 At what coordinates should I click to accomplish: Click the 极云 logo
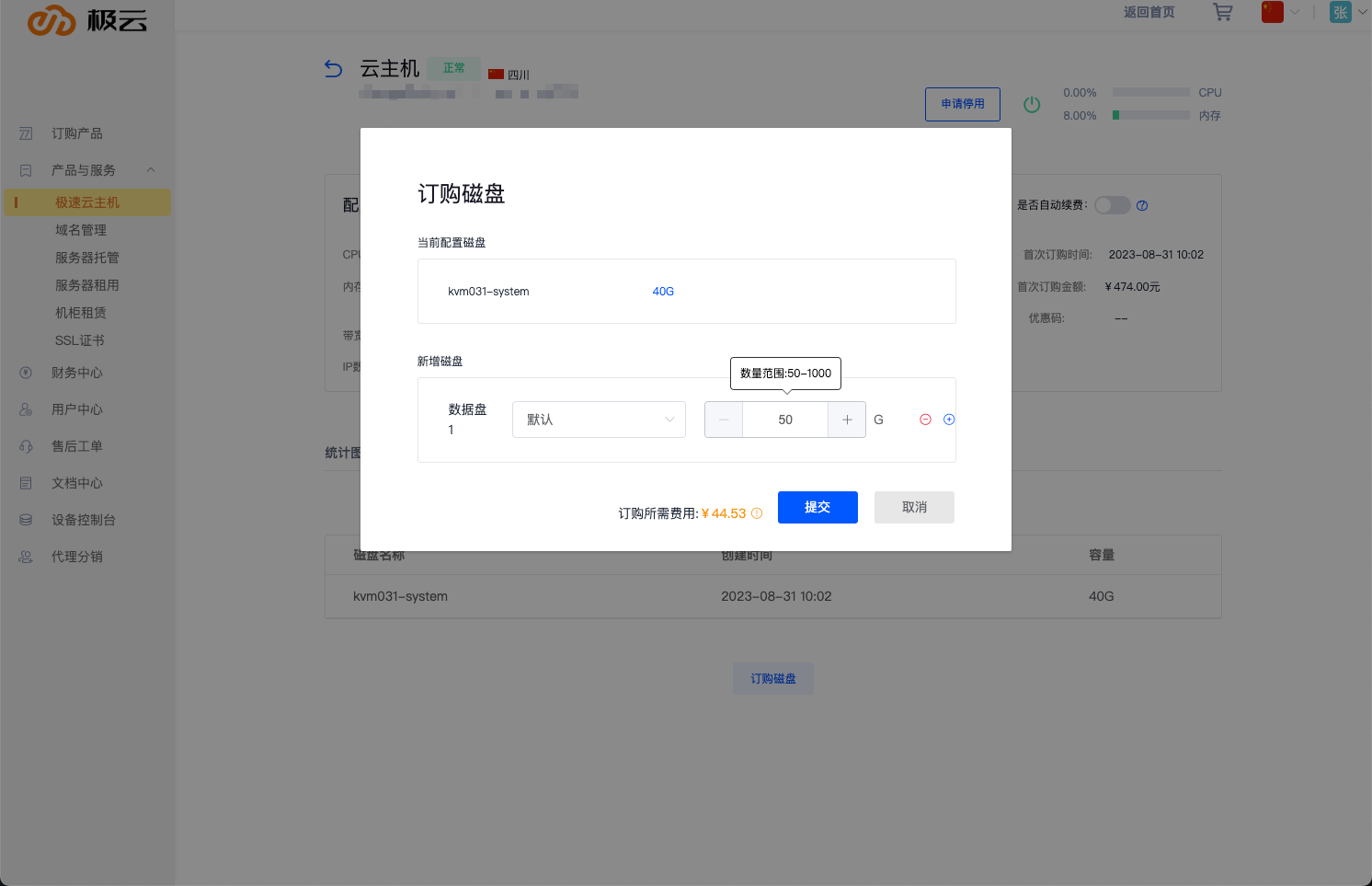87,20
